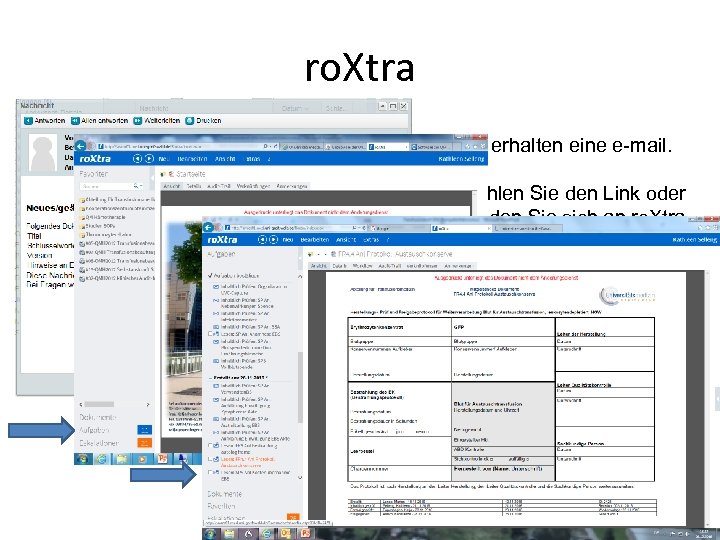Open the Neu menu in the middle roXtra window
This screenshot has width=720, height=540.
click(x=164, y=159)
